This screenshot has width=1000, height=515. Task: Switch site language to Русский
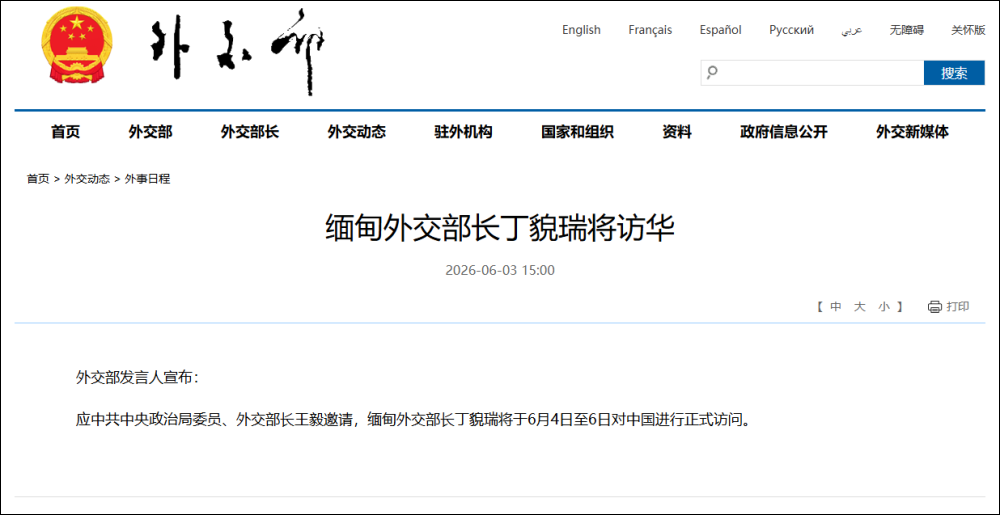pos(791,30)
